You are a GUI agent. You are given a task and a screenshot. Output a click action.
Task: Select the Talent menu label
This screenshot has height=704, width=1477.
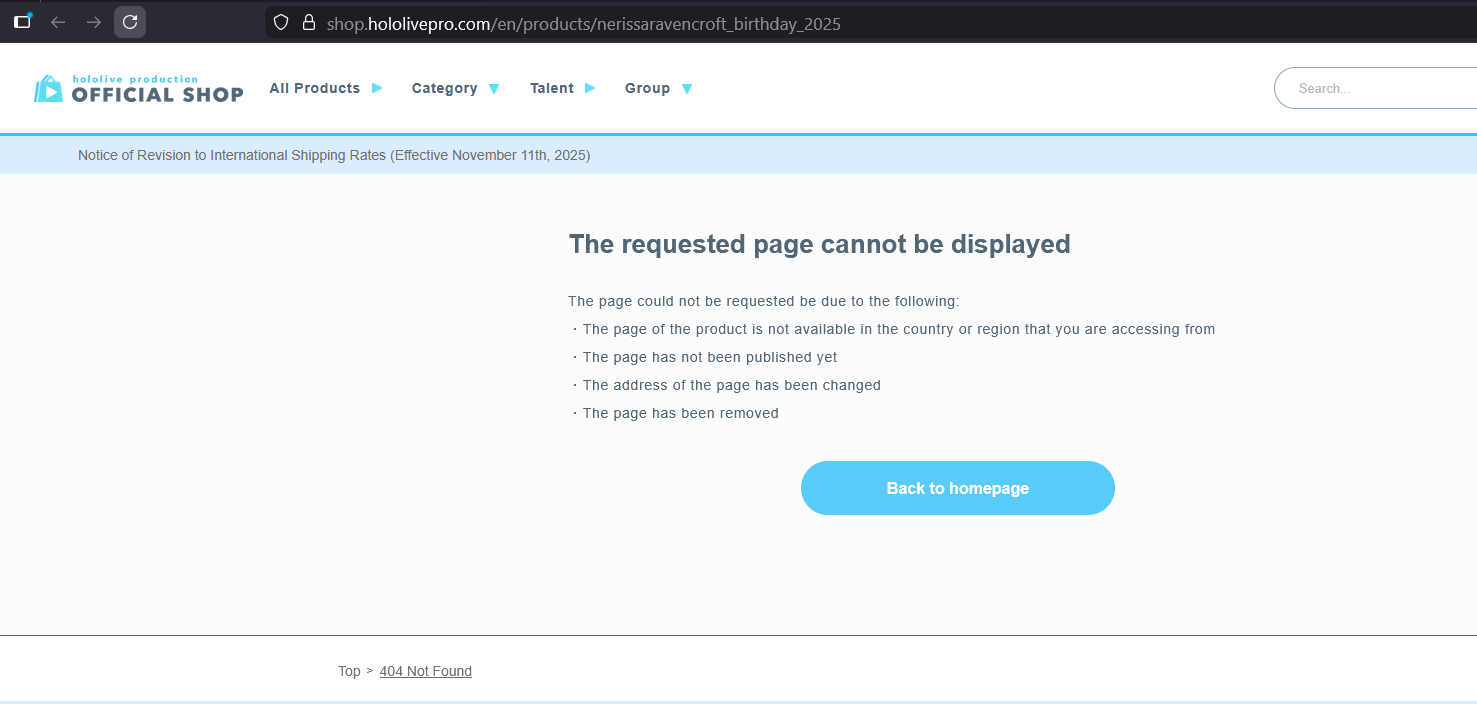click(551, 88)
